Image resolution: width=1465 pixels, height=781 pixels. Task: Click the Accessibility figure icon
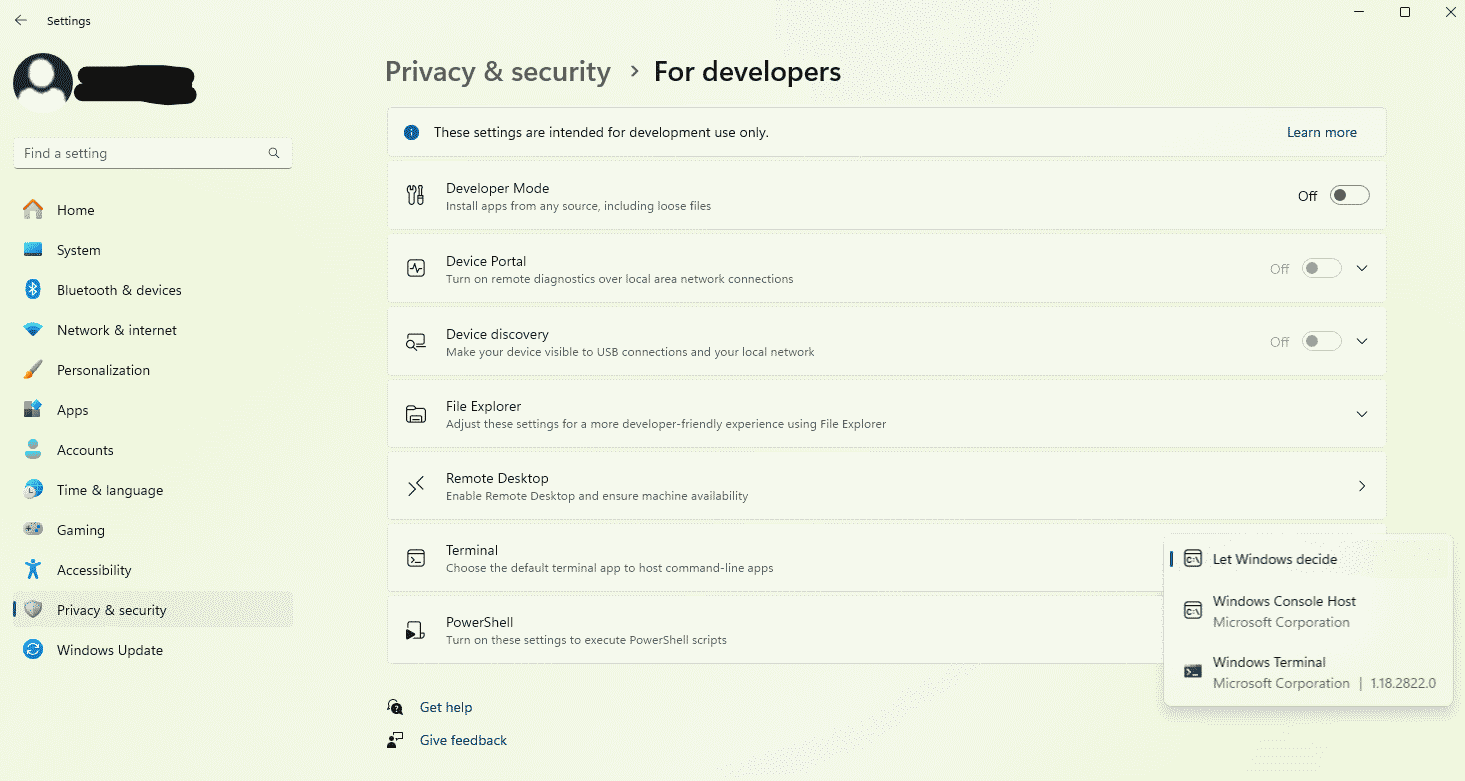pos(33,570)
